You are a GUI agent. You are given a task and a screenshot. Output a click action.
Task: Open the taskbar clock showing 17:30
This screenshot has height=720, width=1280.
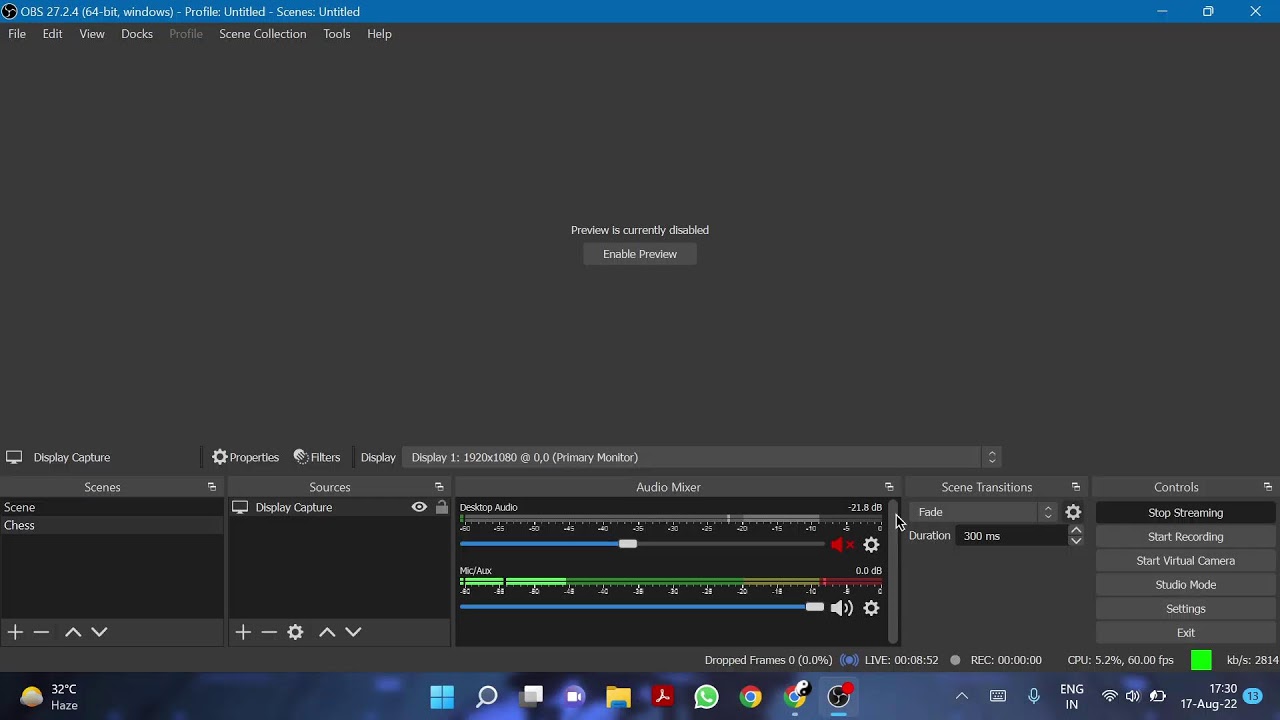(1209, 696)
